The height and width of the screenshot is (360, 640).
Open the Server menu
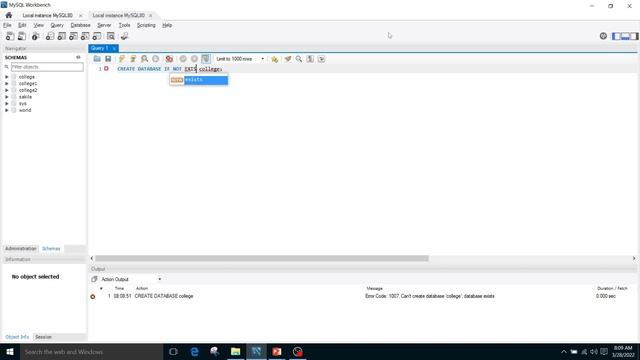[104, 25]
